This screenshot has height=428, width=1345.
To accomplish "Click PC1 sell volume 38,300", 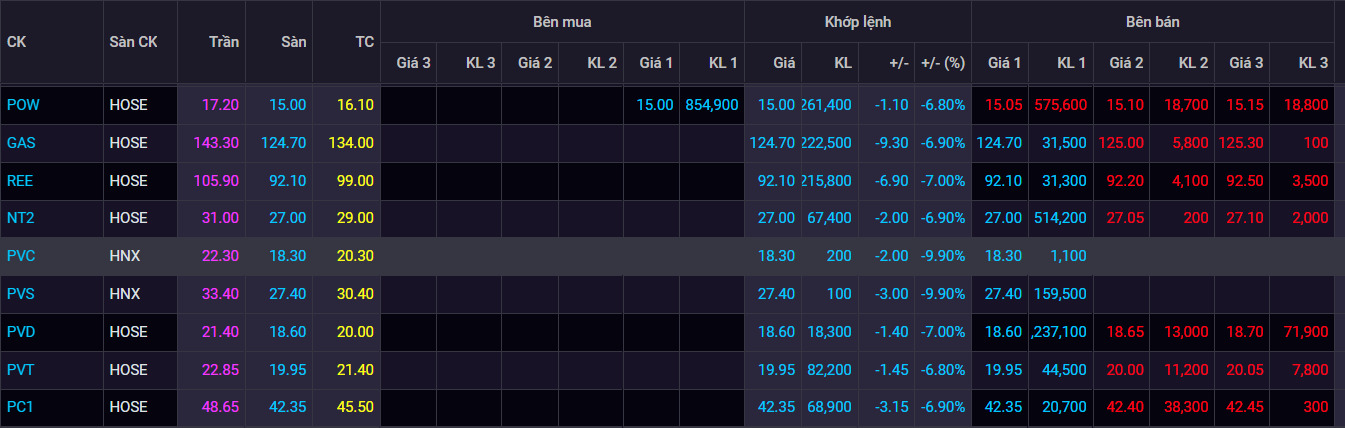I will click(x=1185, y=407).
